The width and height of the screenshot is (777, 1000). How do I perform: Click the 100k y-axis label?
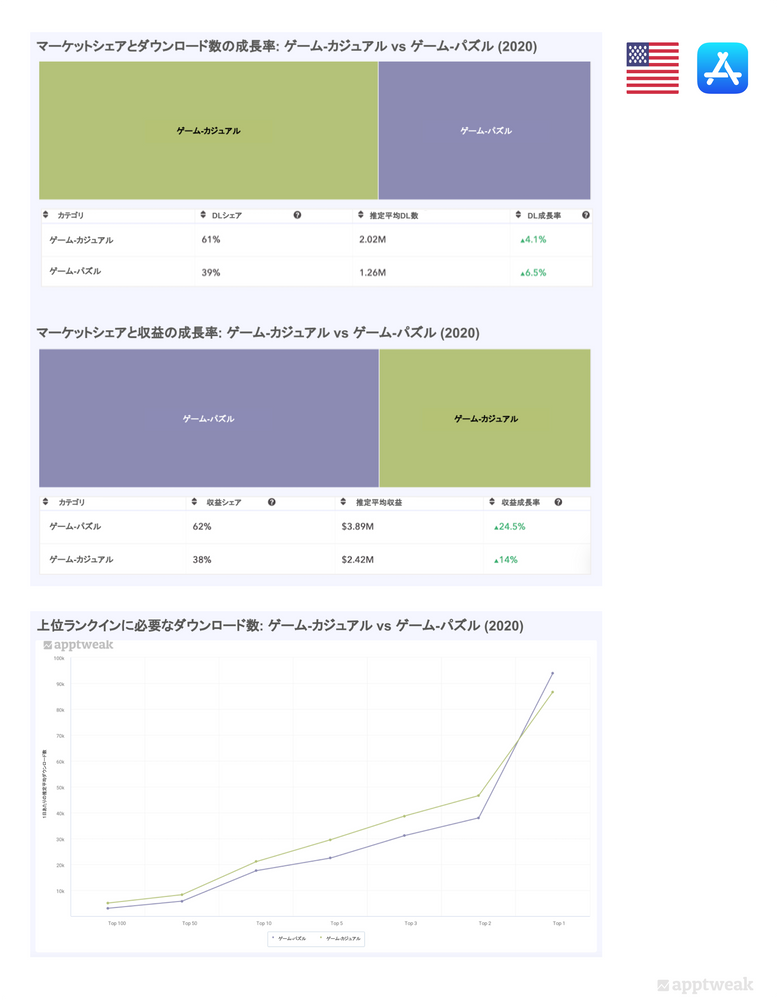[x=59, y=658]
